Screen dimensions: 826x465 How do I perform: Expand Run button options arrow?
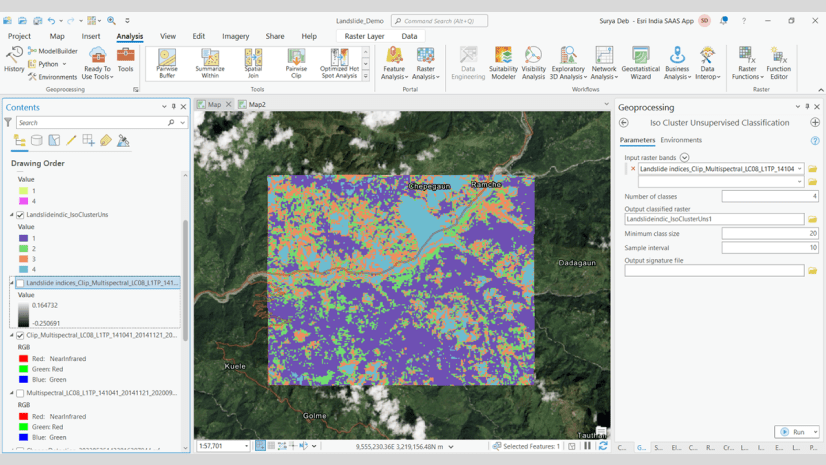[x=815, y=432]
